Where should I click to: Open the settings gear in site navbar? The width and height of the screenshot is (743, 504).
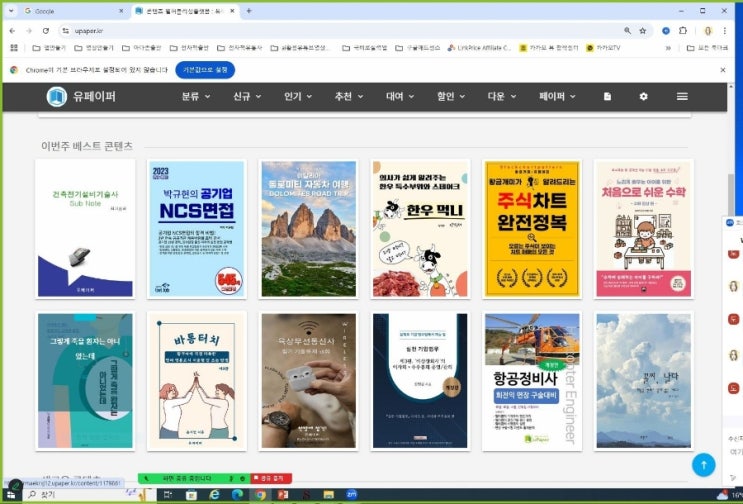[643, 97]
